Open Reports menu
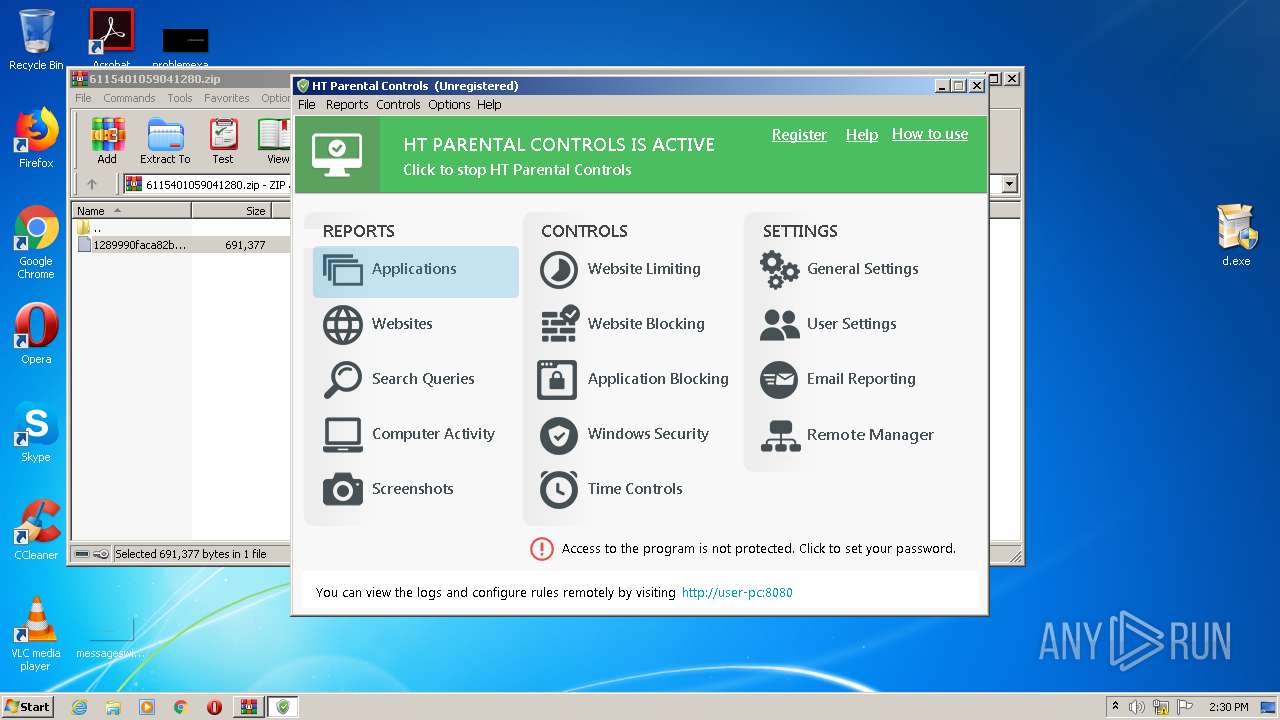1280x720 pixels. [x=347, y=104]
